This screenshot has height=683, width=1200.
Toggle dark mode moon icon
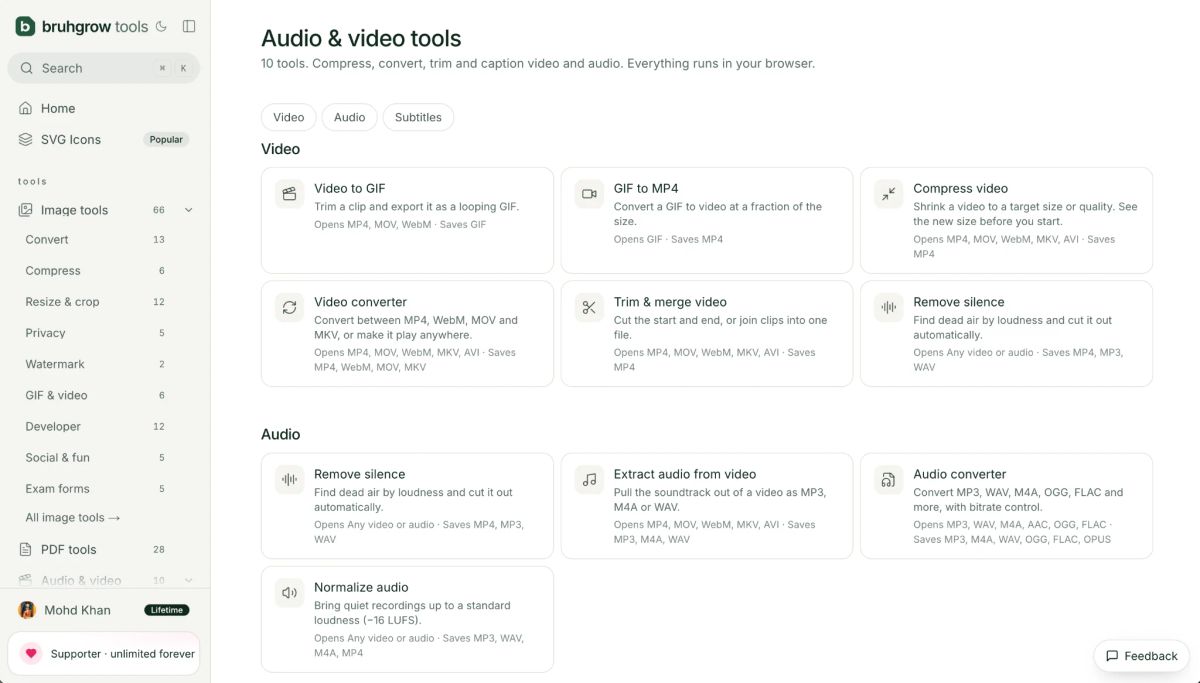pos(161,27)
